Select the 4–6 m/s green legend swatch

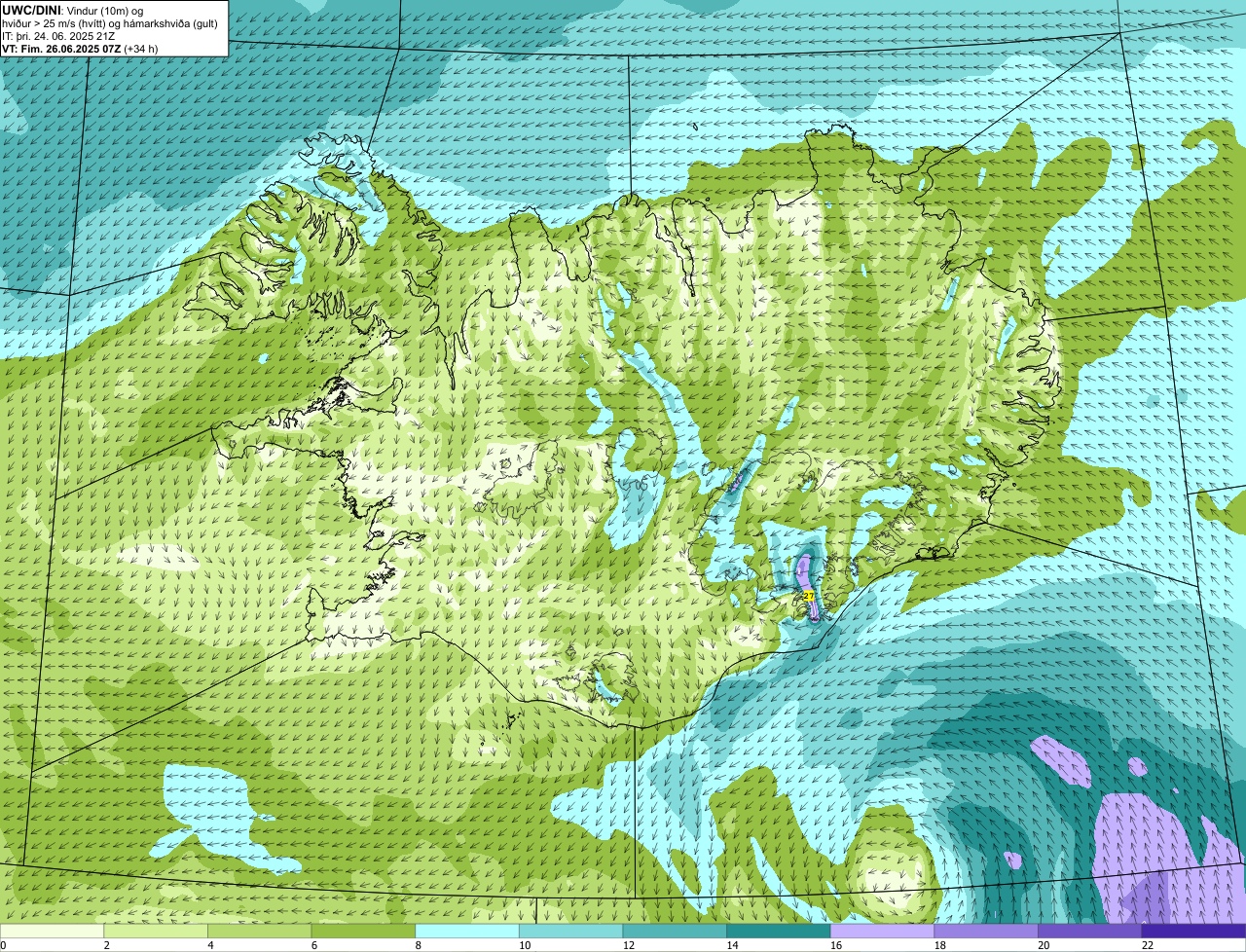(x=260, y=931)
